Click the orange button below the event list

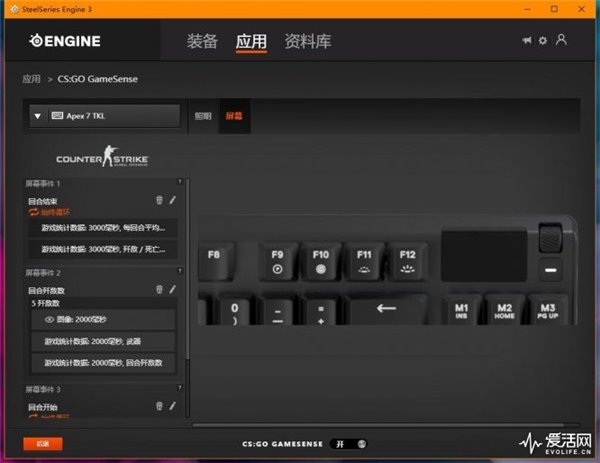43,444
